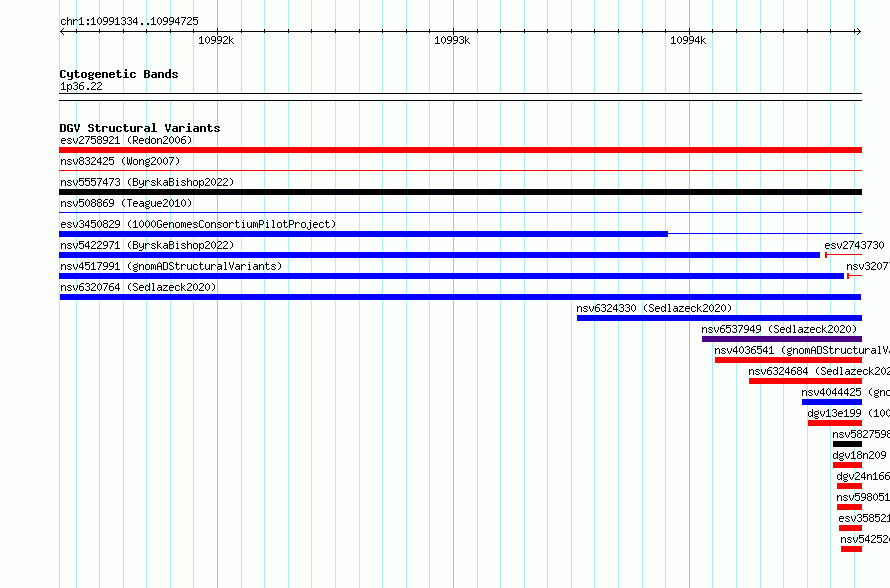The height and width of the screenshot is (588, 890).
Task: Select the black nsv5557473 variant bar
Action: pyautogui.click(x=460, y=192)
